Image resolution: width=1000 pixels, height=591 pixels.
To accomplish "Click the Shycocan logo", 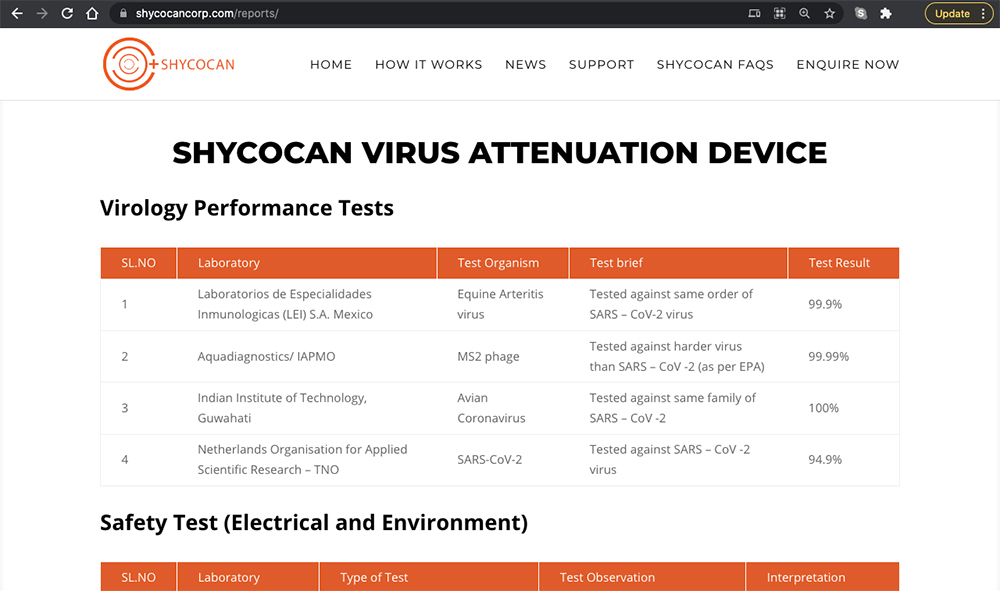I will 169,64.
